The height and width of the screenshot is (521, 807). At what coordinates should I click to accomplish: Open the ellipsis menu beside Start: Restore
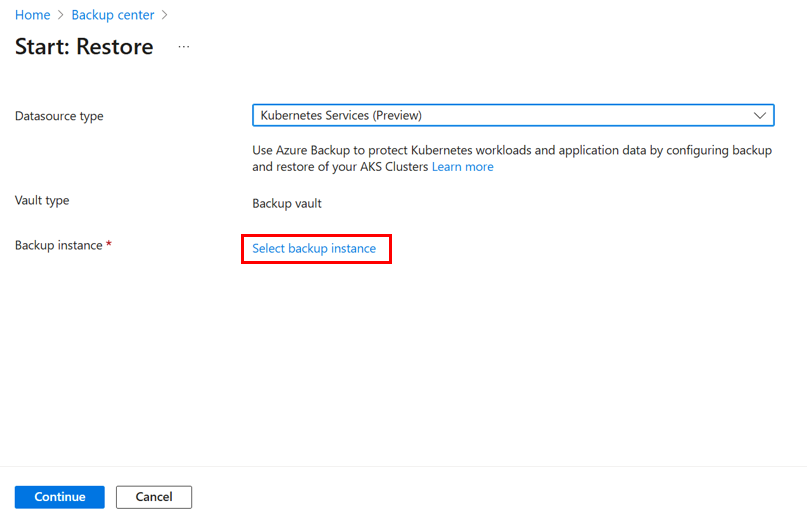tap(184, 47)
